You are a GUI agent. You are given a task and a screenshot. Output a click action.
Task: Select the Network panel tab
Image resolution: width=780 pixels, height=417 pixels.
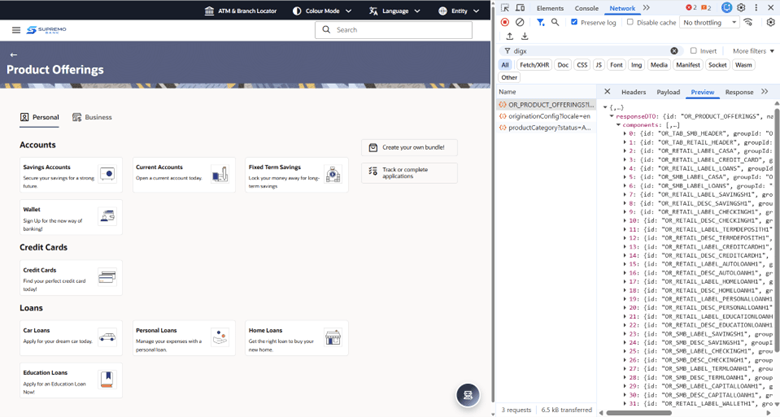[622, 8]
